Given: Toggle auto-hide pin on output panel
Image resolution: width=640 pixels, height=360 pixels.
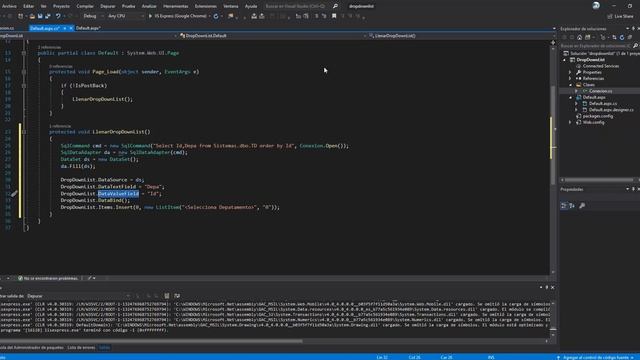Looking at the screenshot, I should (x=547, y=287).
